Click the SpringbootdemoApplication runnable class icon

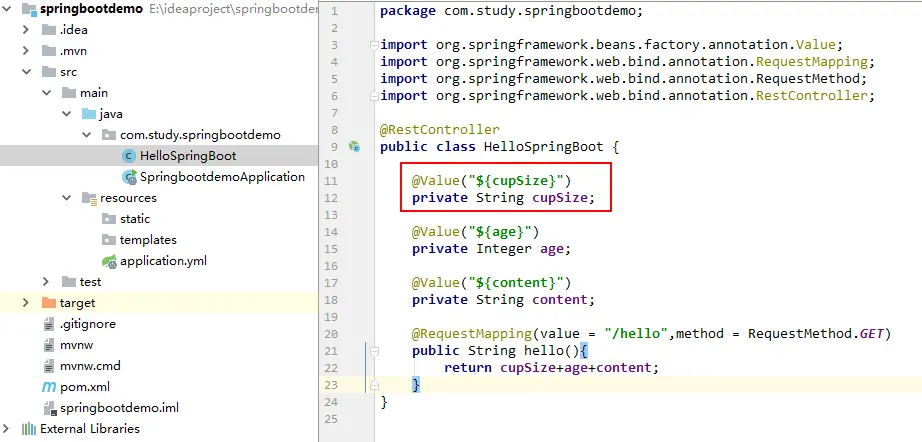129,177
